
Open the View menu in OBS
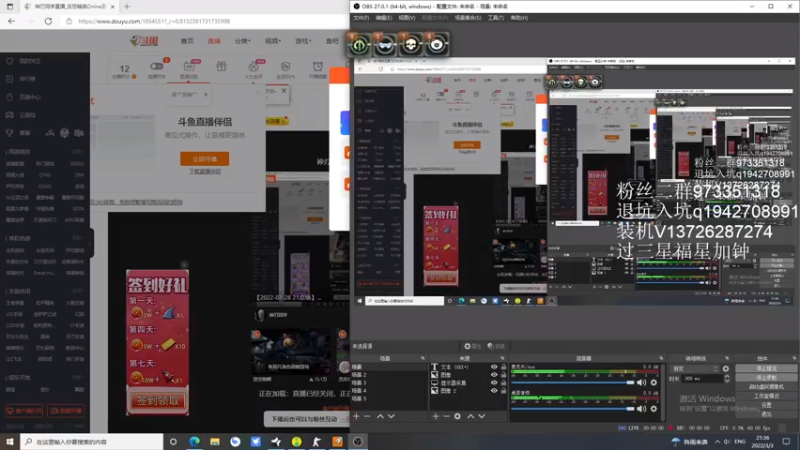pyautogui.click(x=407, y=18)
